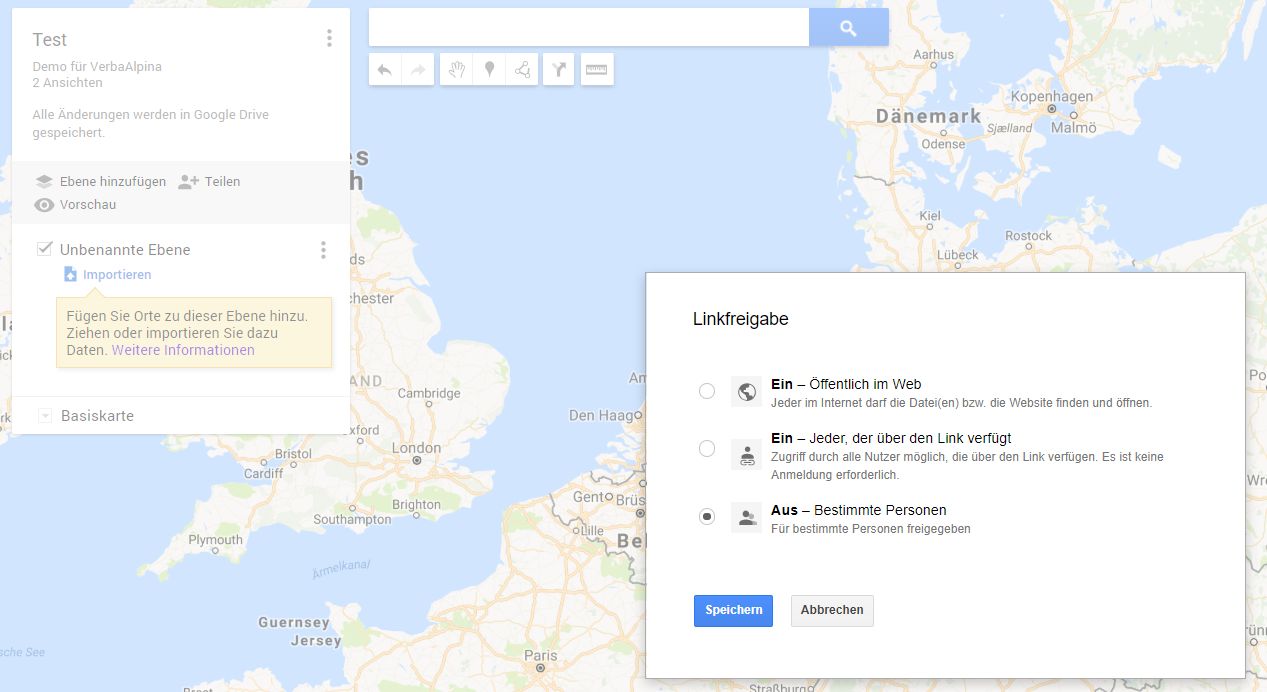This screenshot has width=1267, height=692.
Task: Open the add directions tool
Action: (x=559, y=69)
